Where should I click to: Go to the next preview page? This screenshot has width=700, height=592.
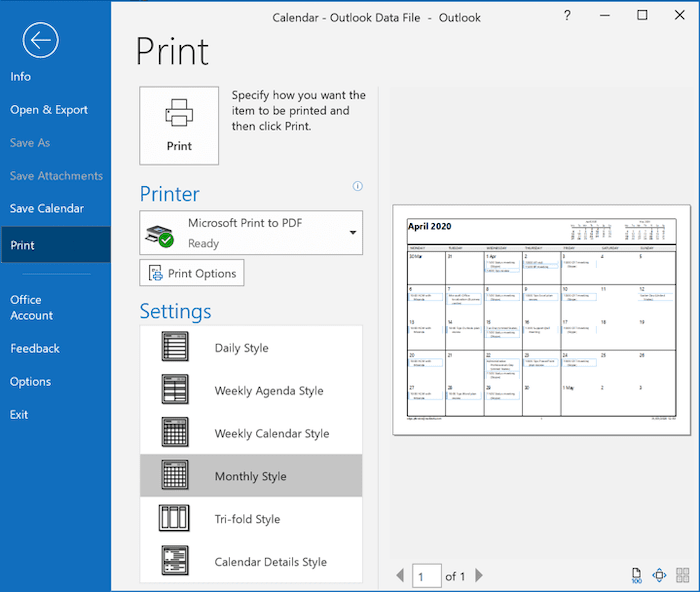[479, 575]
